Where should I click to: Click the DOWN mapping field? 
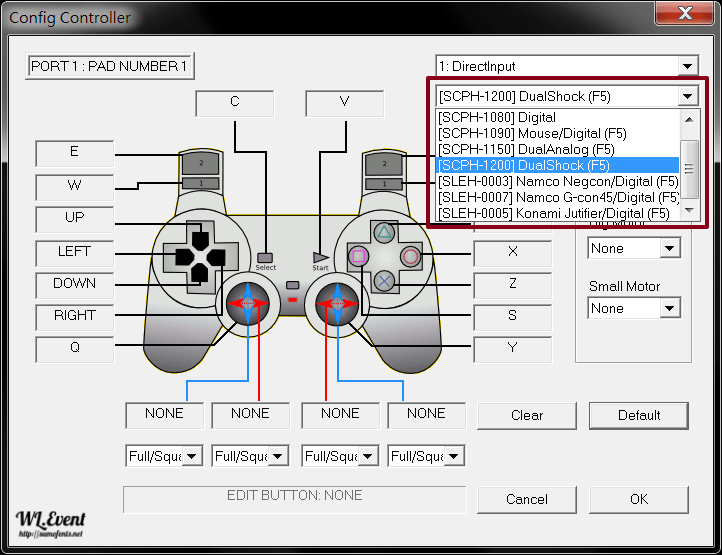click(75, 286)
